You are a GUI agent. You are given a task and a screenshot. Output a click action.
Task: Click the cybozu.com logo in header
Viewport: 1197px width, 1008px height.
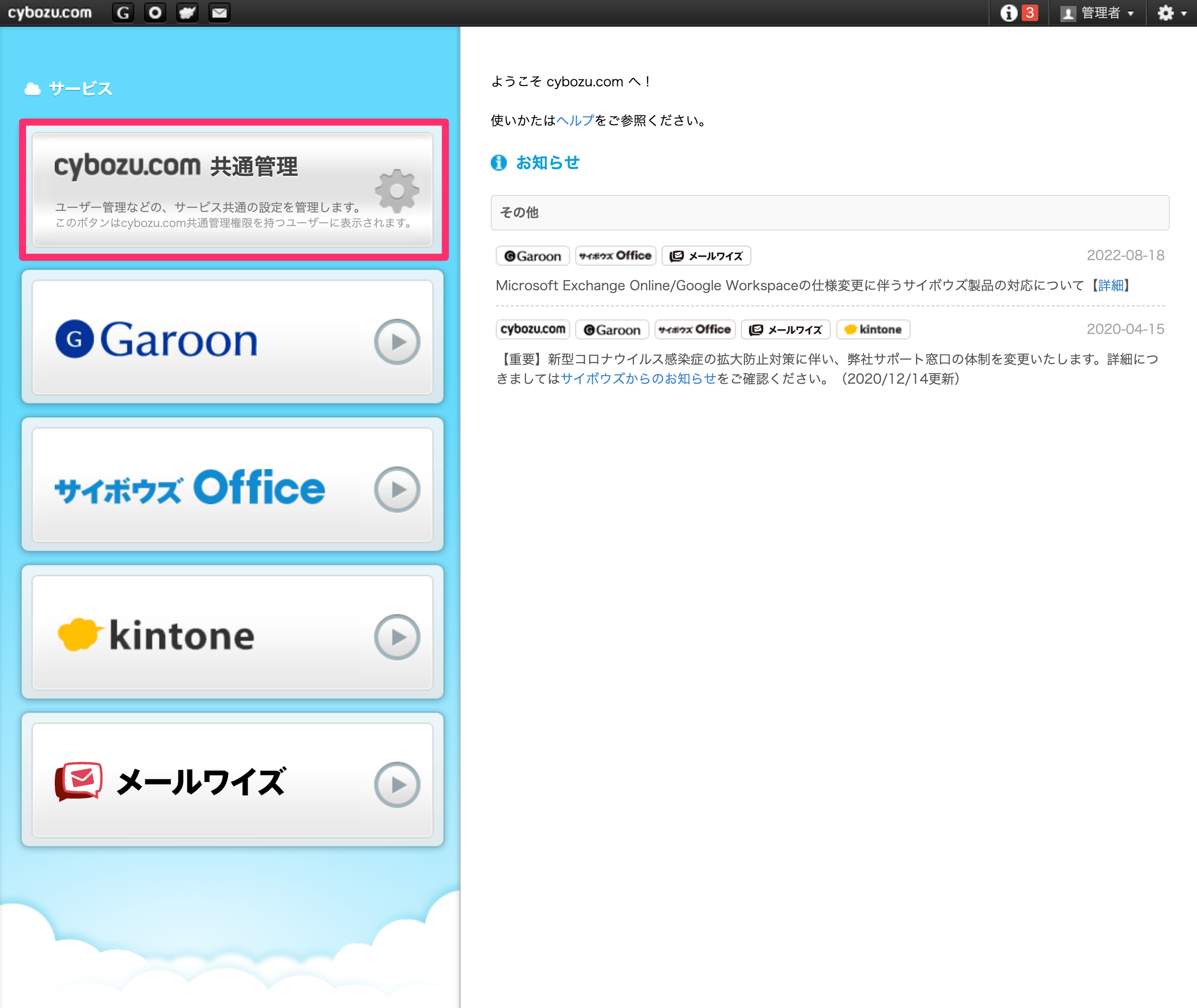50,13
